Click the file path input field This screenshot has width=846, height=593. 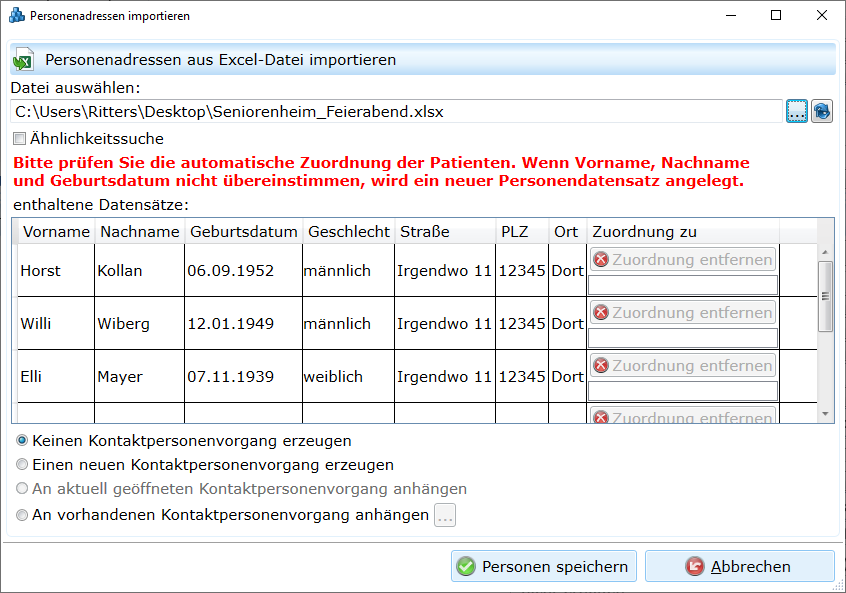click(x=396, y=111)
